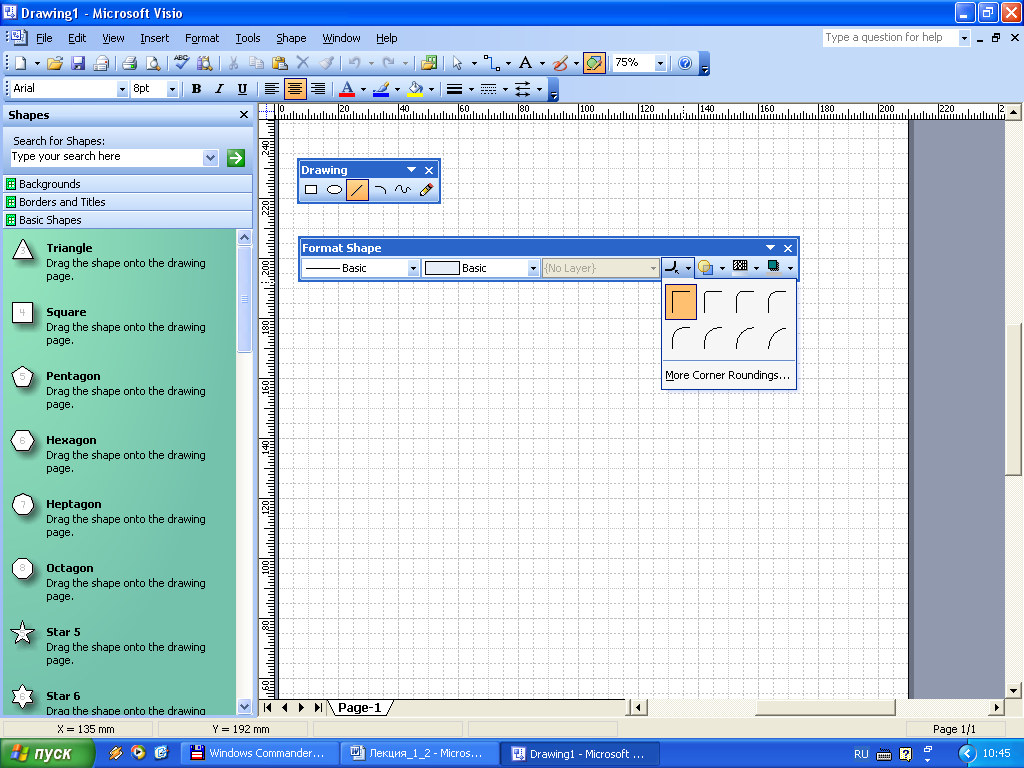This screenshot has height=768, width=1024.
Task: Toggle the Drawing Tools toolbar button
Action: [594, 63]
